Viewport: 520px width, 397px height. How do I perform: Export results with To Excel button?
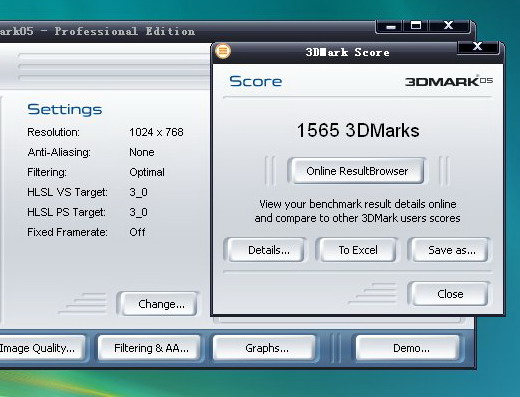pyautogui.click(x=358, y=250)
